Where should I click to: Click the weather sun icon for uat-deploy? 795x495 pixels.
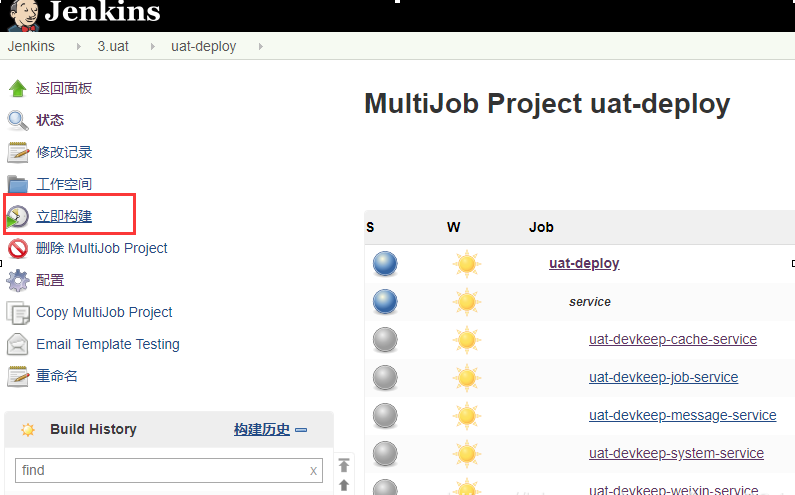[x=466, y=264]
